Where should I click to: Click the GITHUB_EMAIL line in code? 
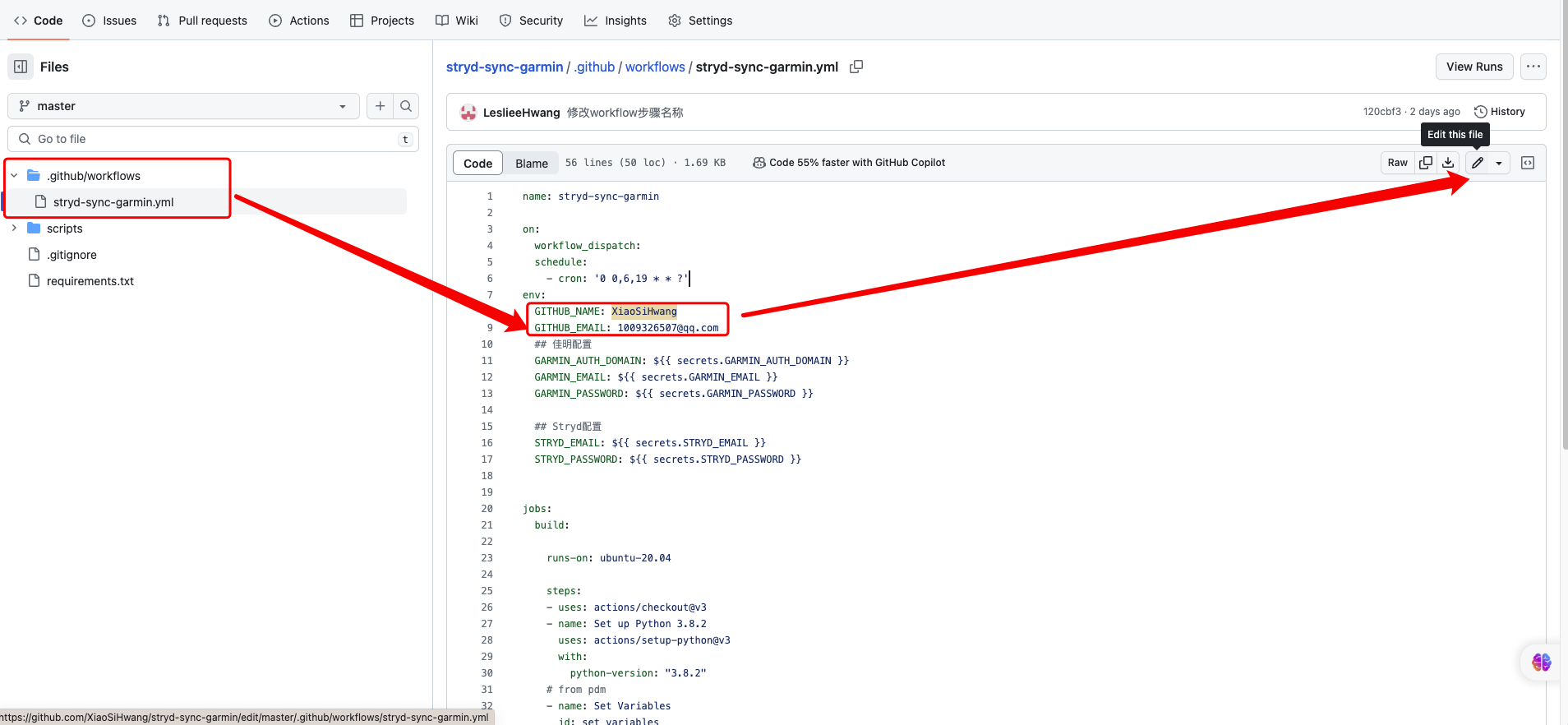(626, 328)
